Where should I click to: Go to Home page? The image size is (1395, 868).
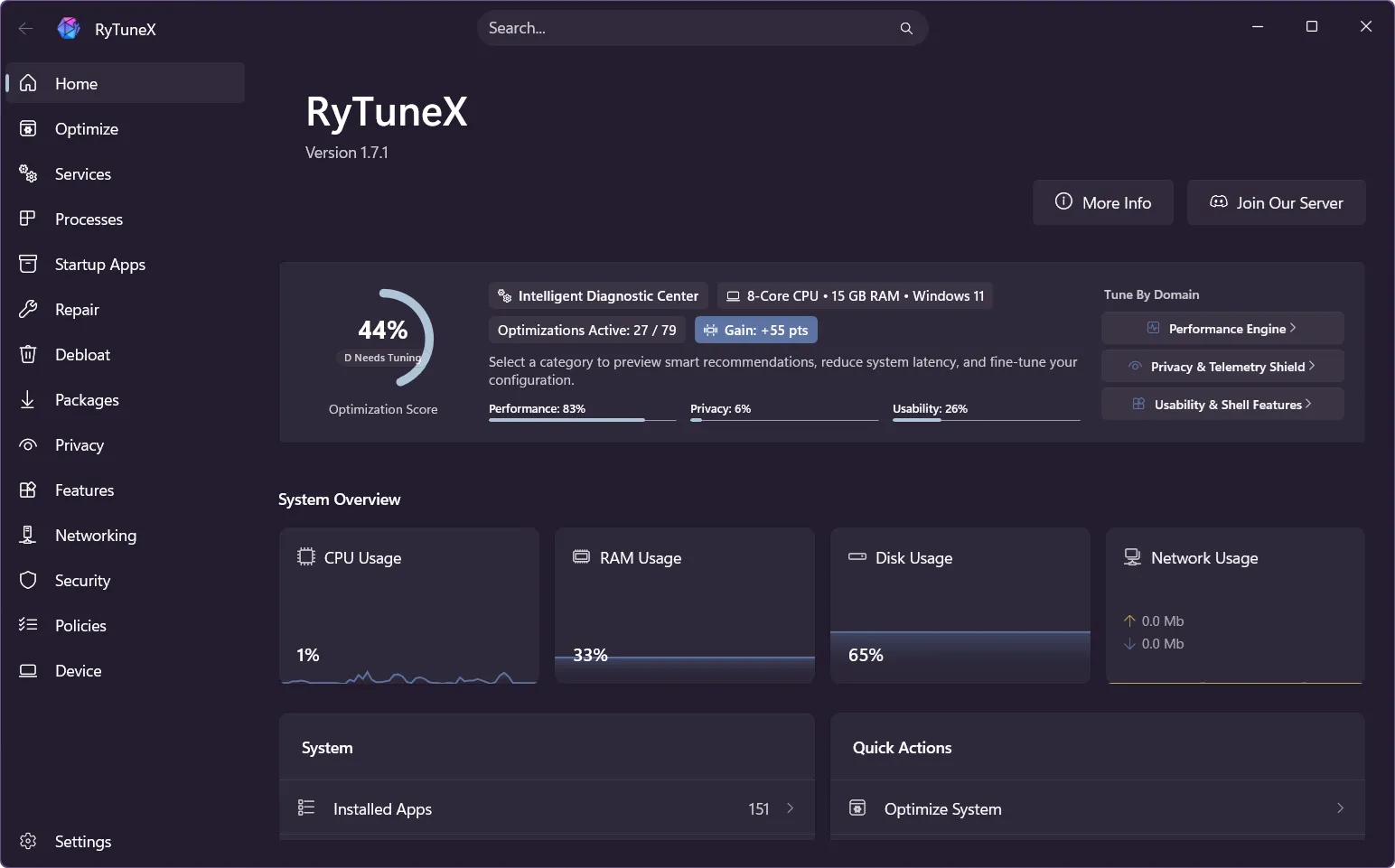[x=126, y=83]
